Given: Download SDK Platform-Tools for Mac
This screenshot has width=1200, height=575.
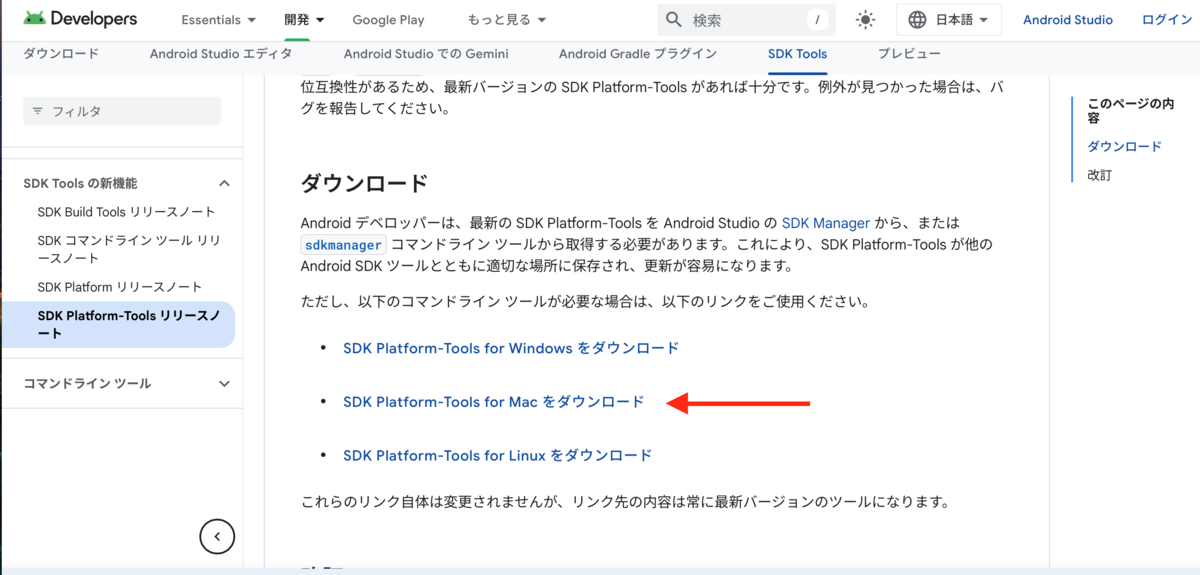Looking at the screenshot, I should pyautogui.click(x=494, y=402).
